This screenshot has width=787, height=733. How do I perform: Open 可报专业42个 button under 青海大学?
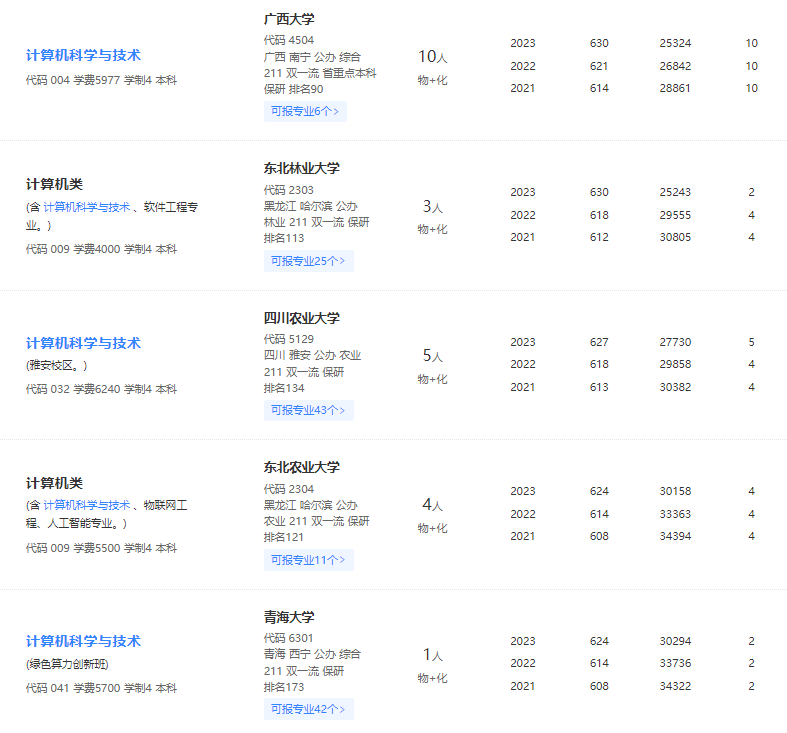309,709
